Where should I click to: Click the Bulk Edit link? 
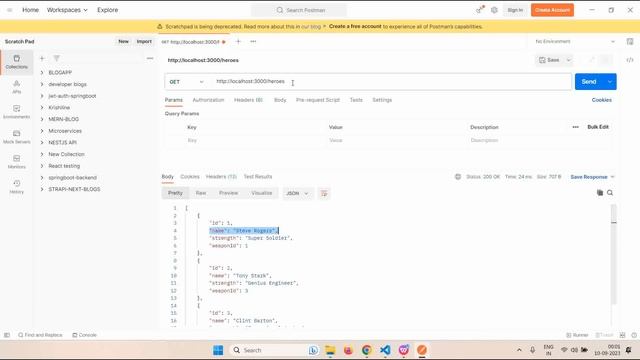[x=598, y=127]
